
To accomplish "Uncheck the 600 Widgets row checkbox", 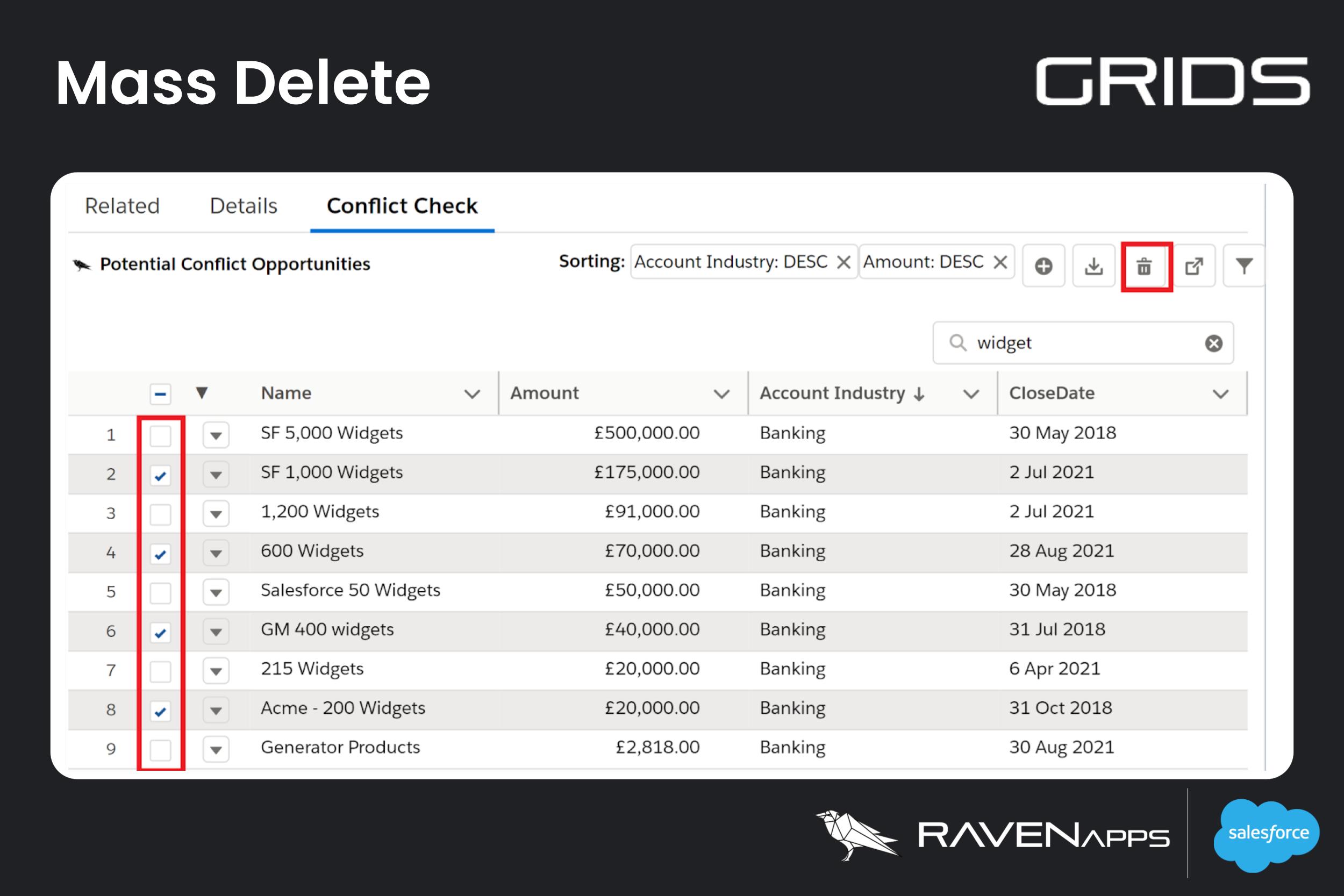I will 160,554.
